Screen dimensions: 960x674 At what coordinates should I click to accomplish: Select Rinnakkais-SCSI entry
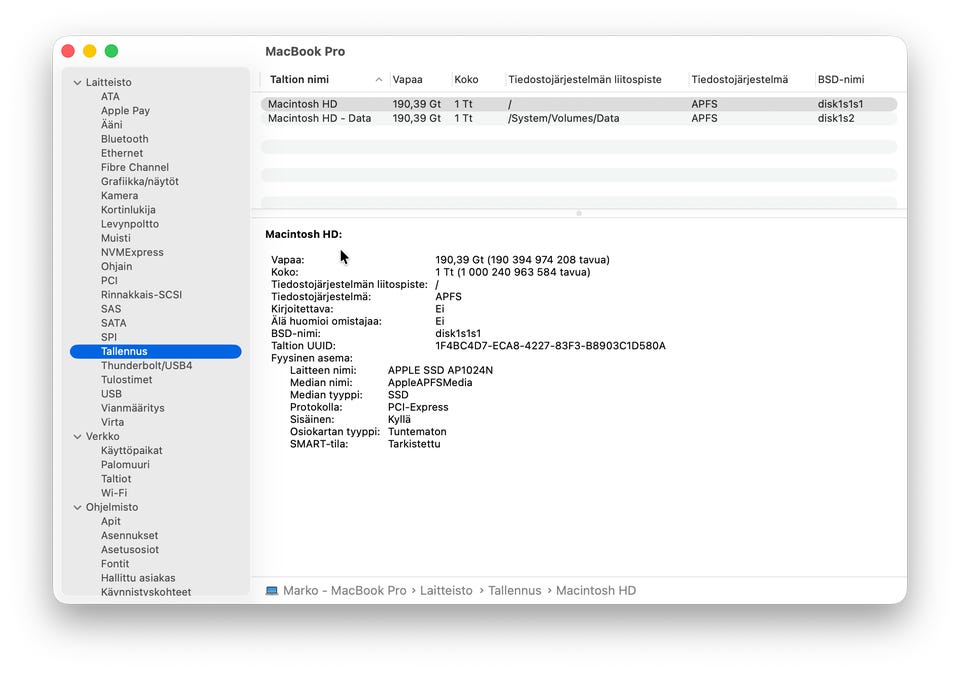coord(141,294)
